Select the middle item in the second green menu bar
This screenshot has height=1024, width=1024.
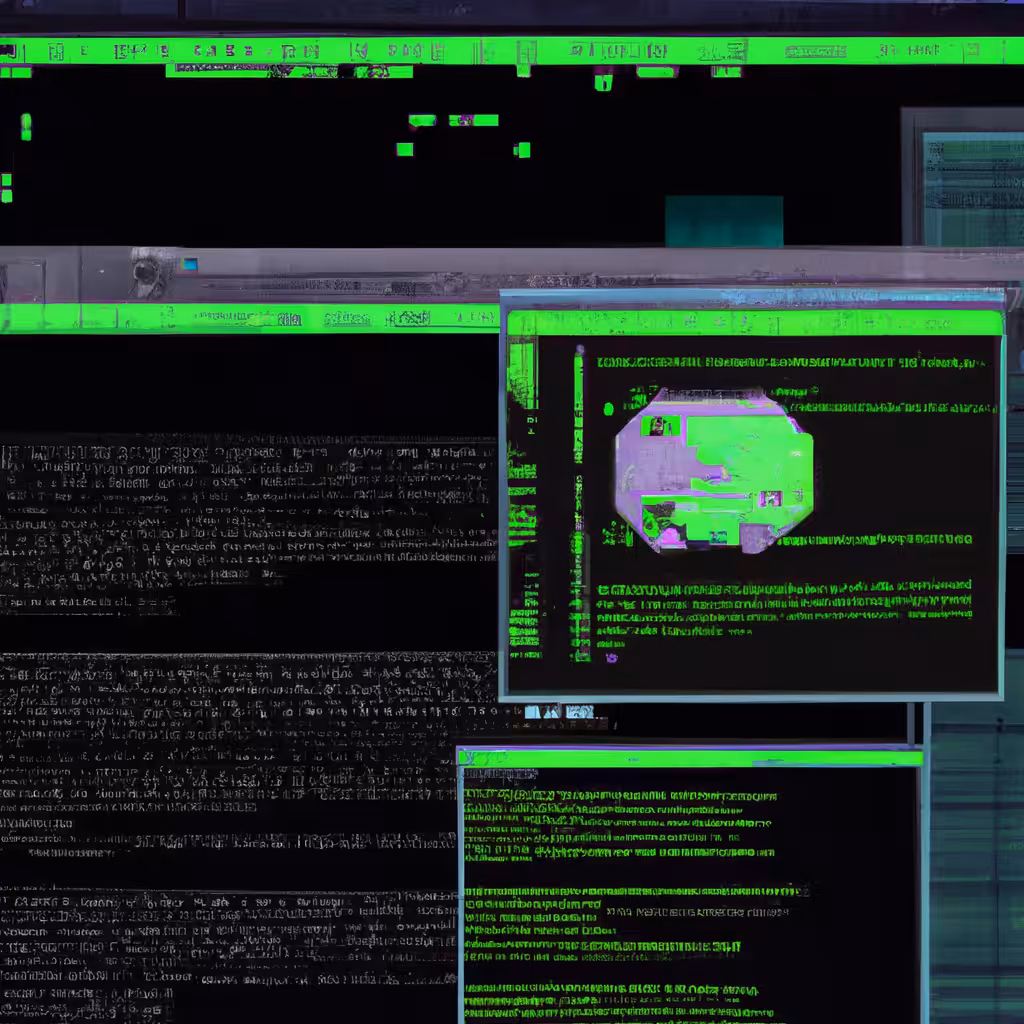[x=347, y=319]
